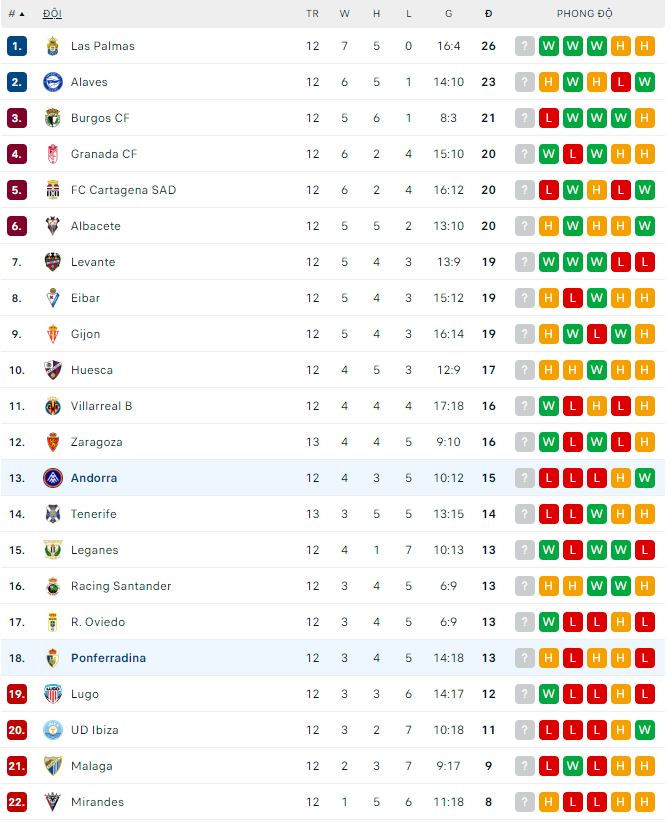Click the Levante club badge
Viewport: 672px width, 823px height.
[53, 262]
